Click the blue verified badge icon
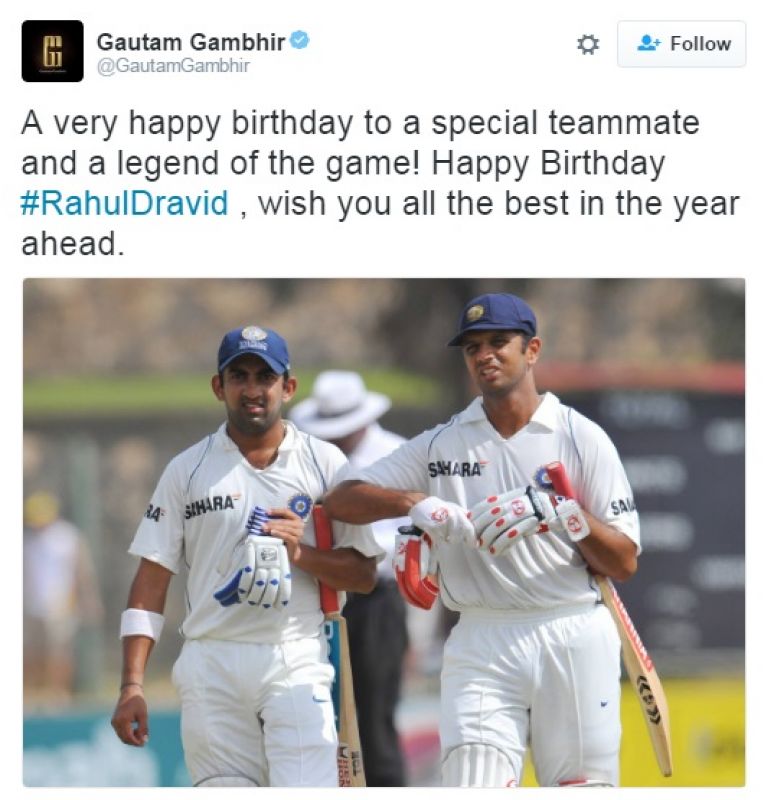Viewport: 774px width, 800px height. 300,40
